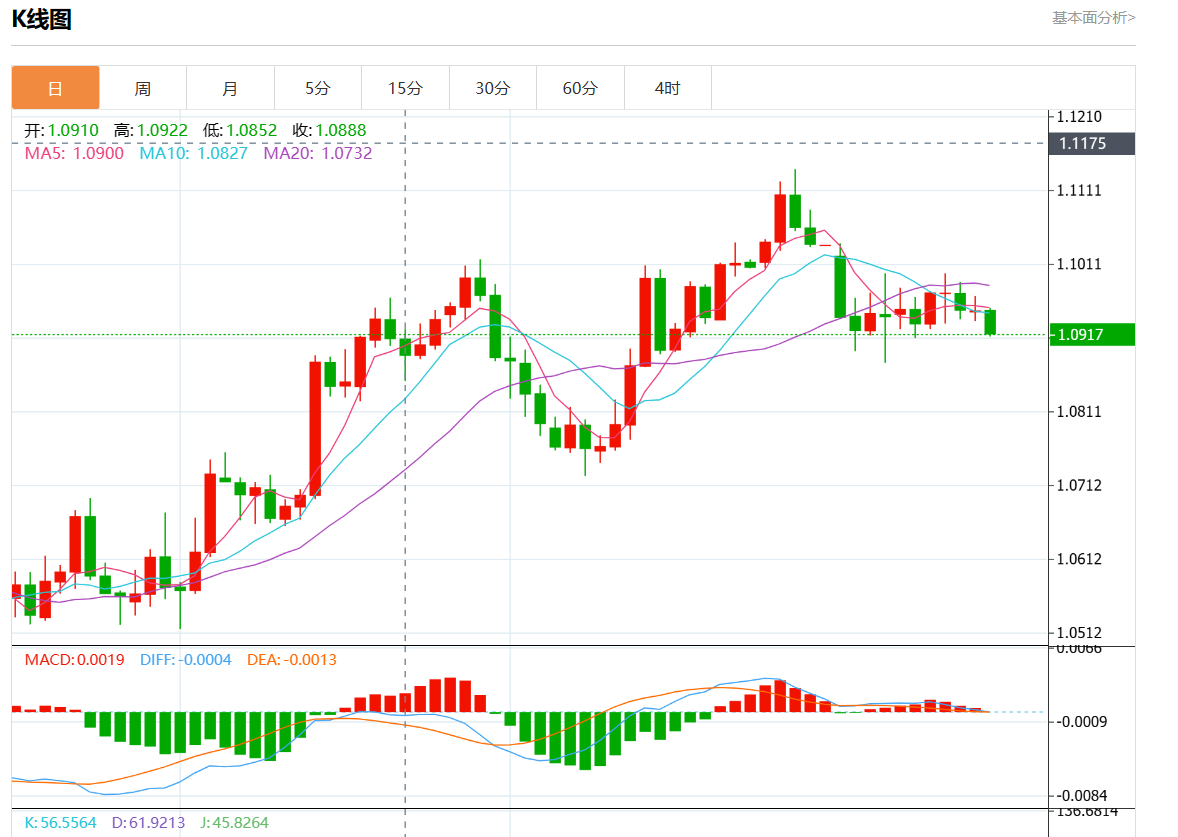Viewport: 1178px width, 837px height.
Task: Click the MACD:0.0019 readout
Action: pyautogui.click(x=74, y=660)
